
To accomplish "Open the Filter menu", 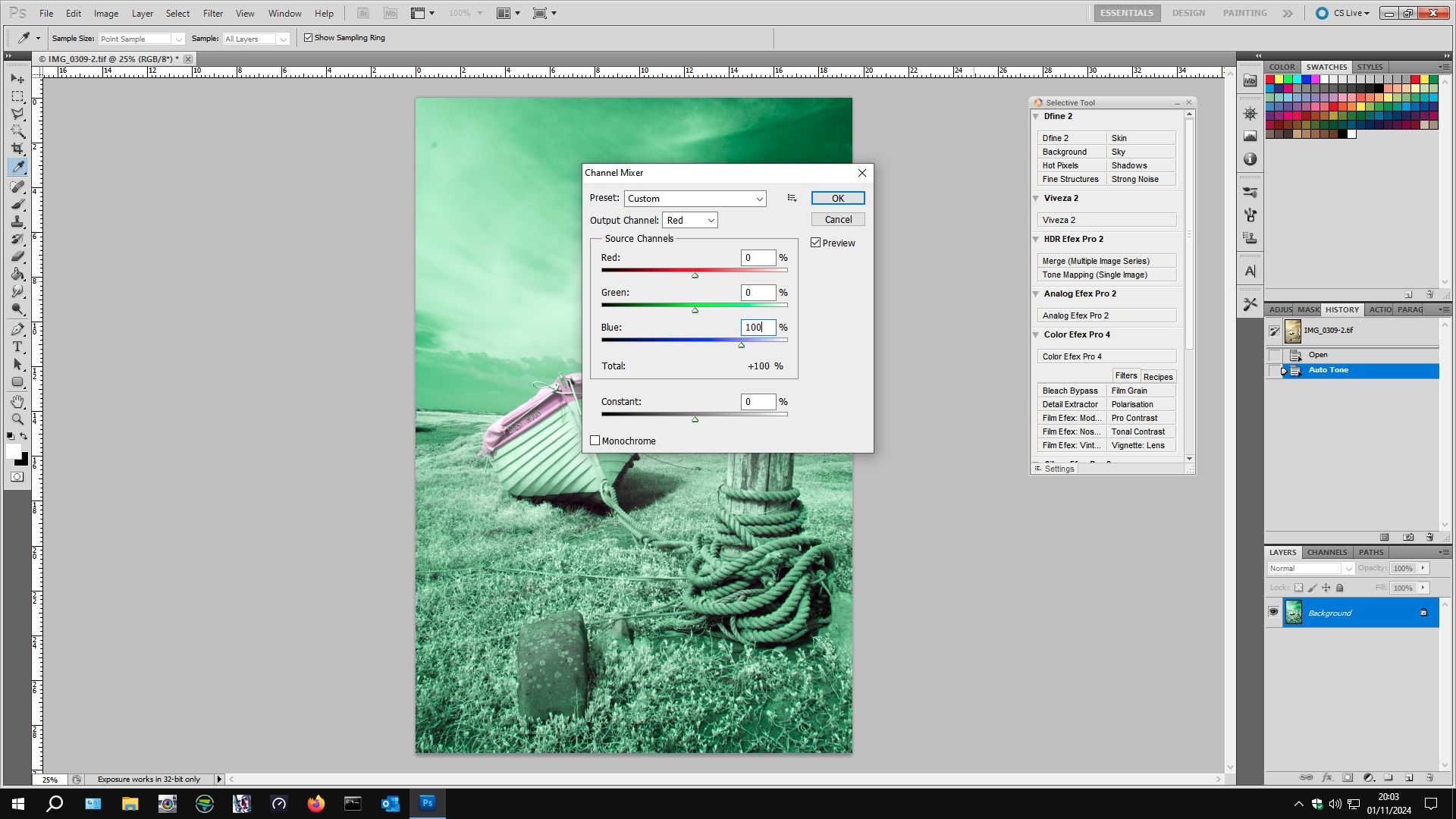I will [x=212, y=13].
